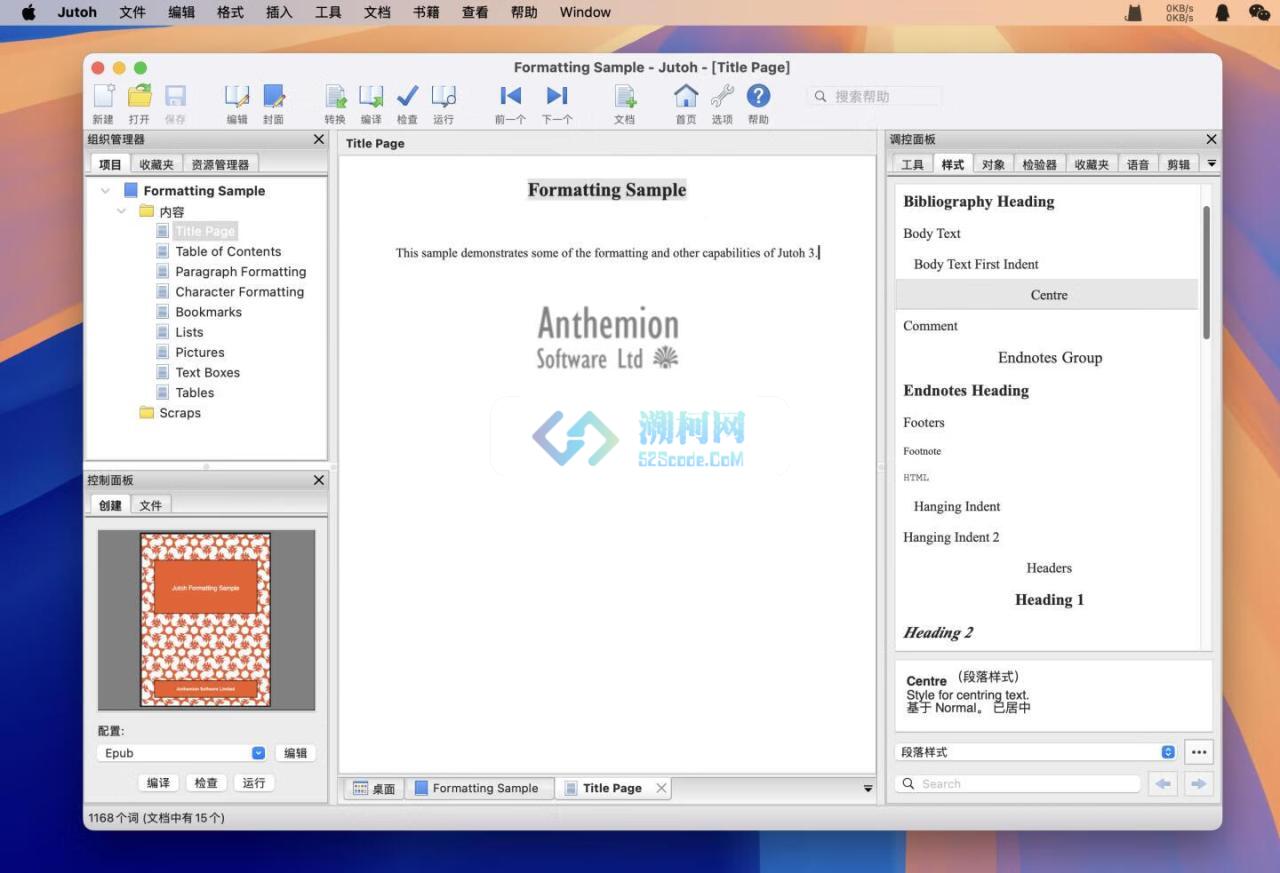This screenshot has width=1280, height=873.
Task: Close the Title Page document tab
Action: coord(661,788)
